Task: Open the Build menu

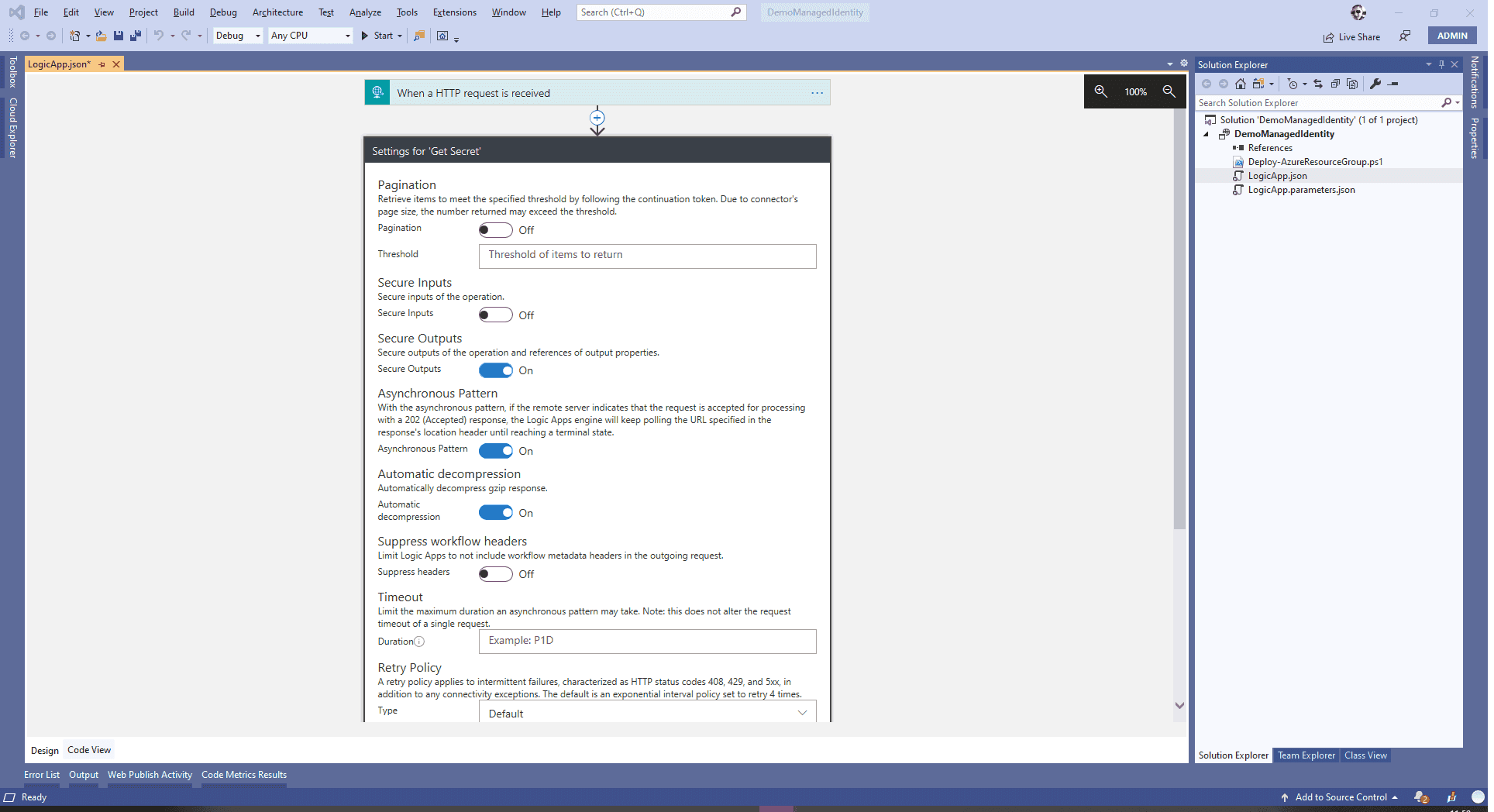Action: pyautogui.click(x=184, y=12)
